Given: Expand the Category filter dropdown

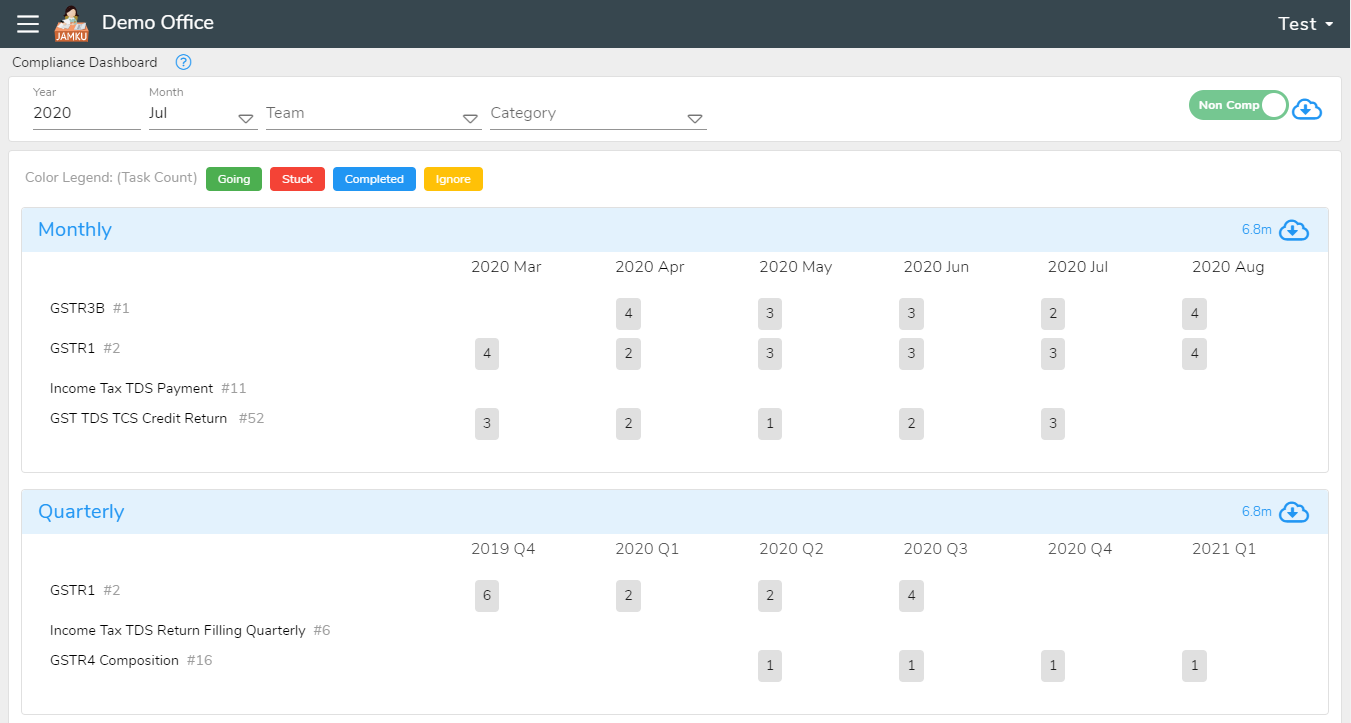Looking at the screenshot, I should [x=695, y=118].
